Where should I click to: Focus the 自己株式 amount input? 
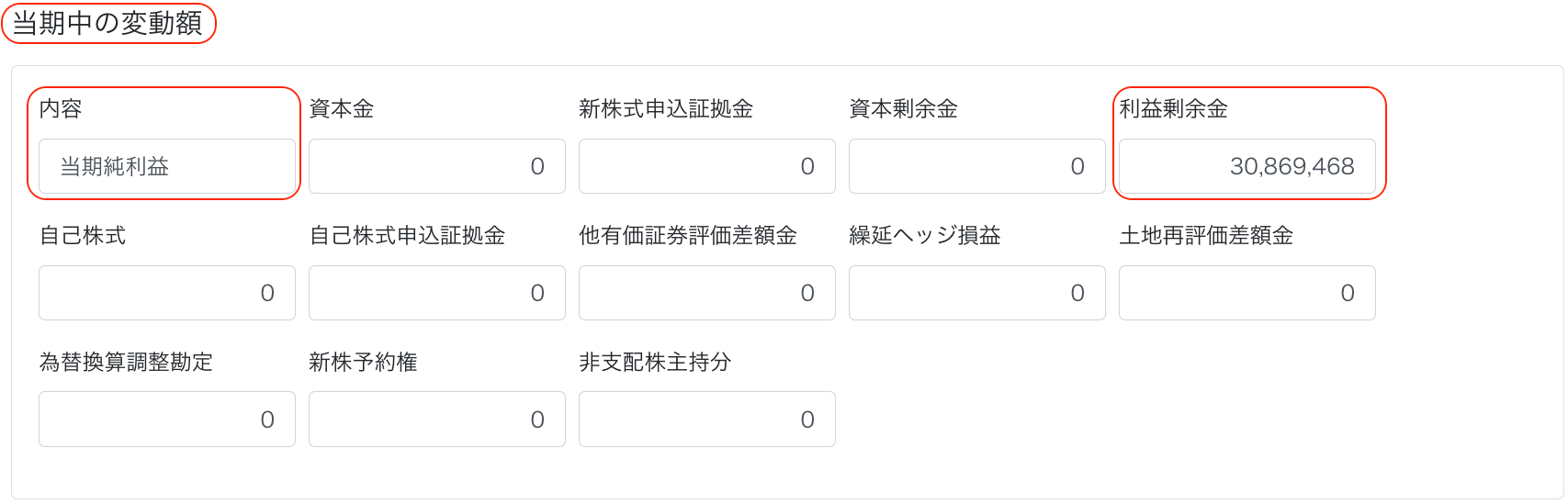pyautogui.click(x=166, y=293)
